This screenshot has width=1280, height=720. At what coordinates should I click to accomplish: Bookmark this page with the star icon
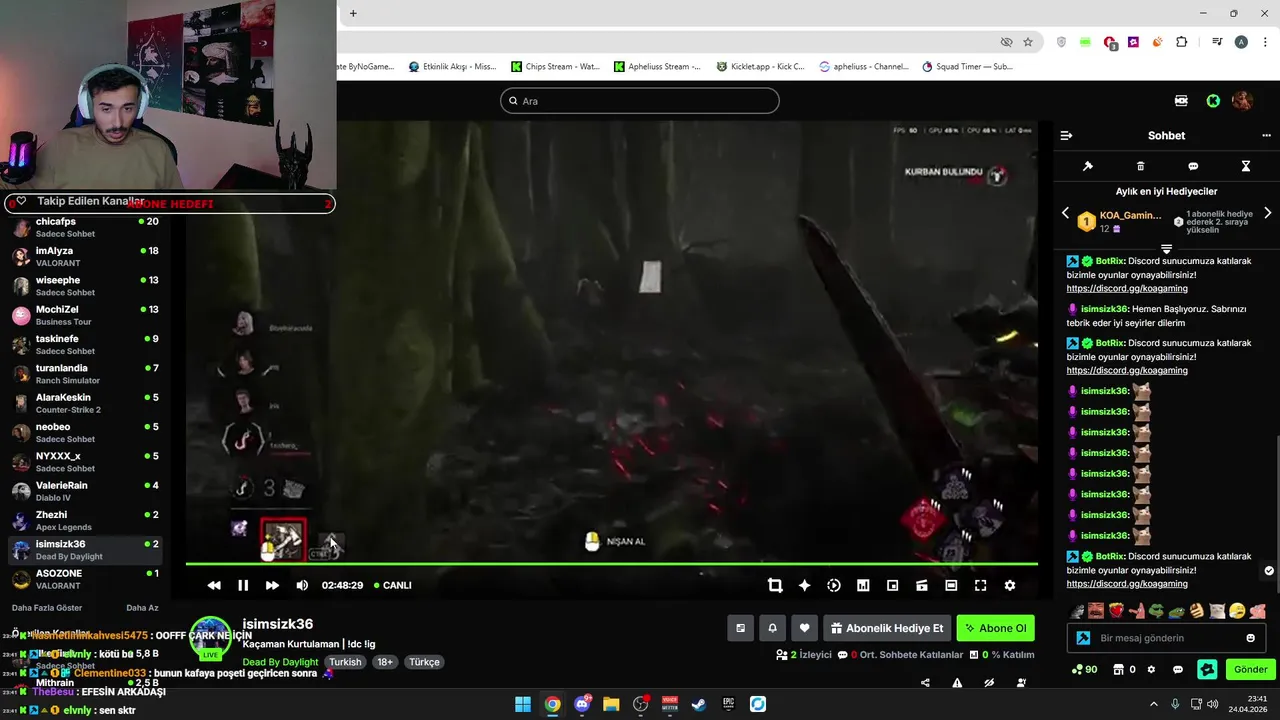(1028, 42)
